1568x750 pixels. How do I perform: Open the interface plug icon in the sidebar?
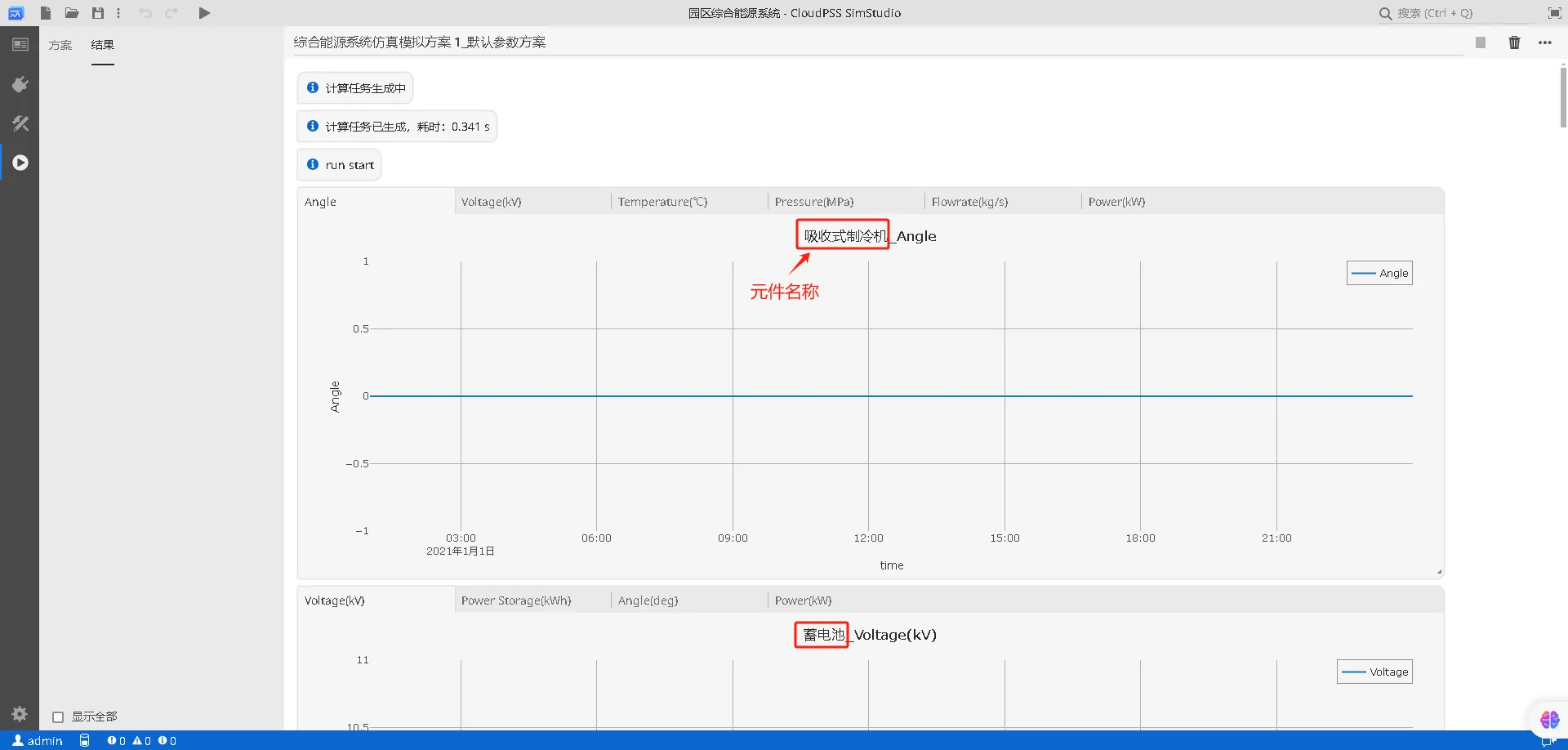(x=20, y=84)
